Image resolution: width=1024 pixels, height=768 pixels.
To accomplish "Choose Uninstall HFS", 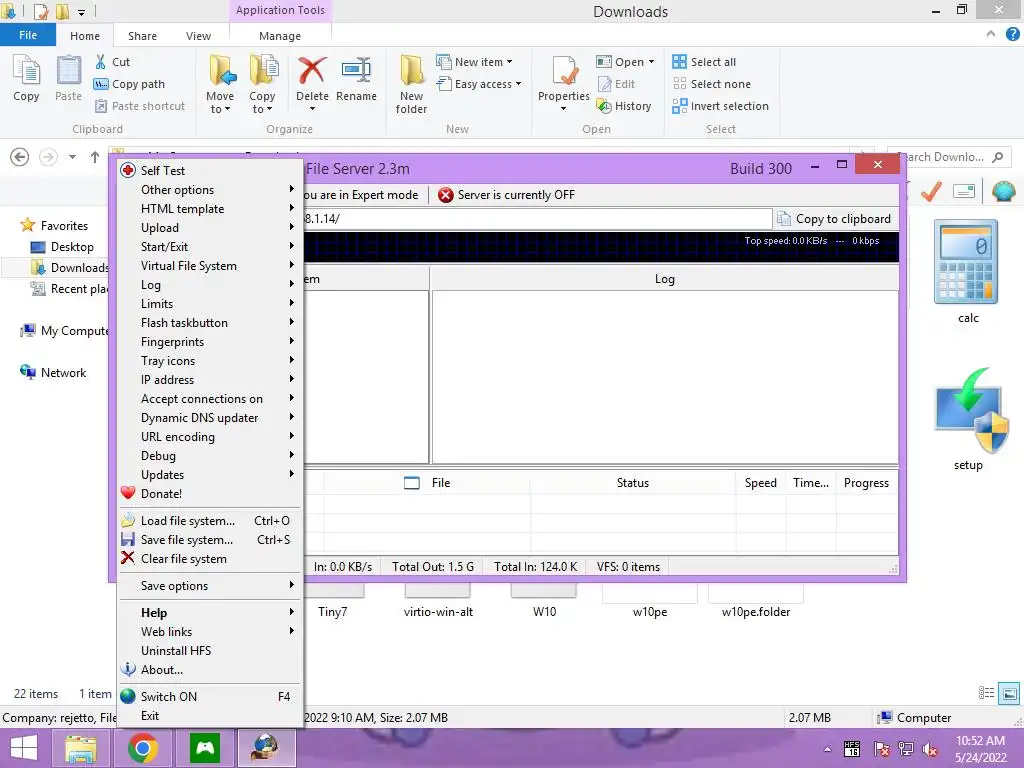I will pos(209,650).
